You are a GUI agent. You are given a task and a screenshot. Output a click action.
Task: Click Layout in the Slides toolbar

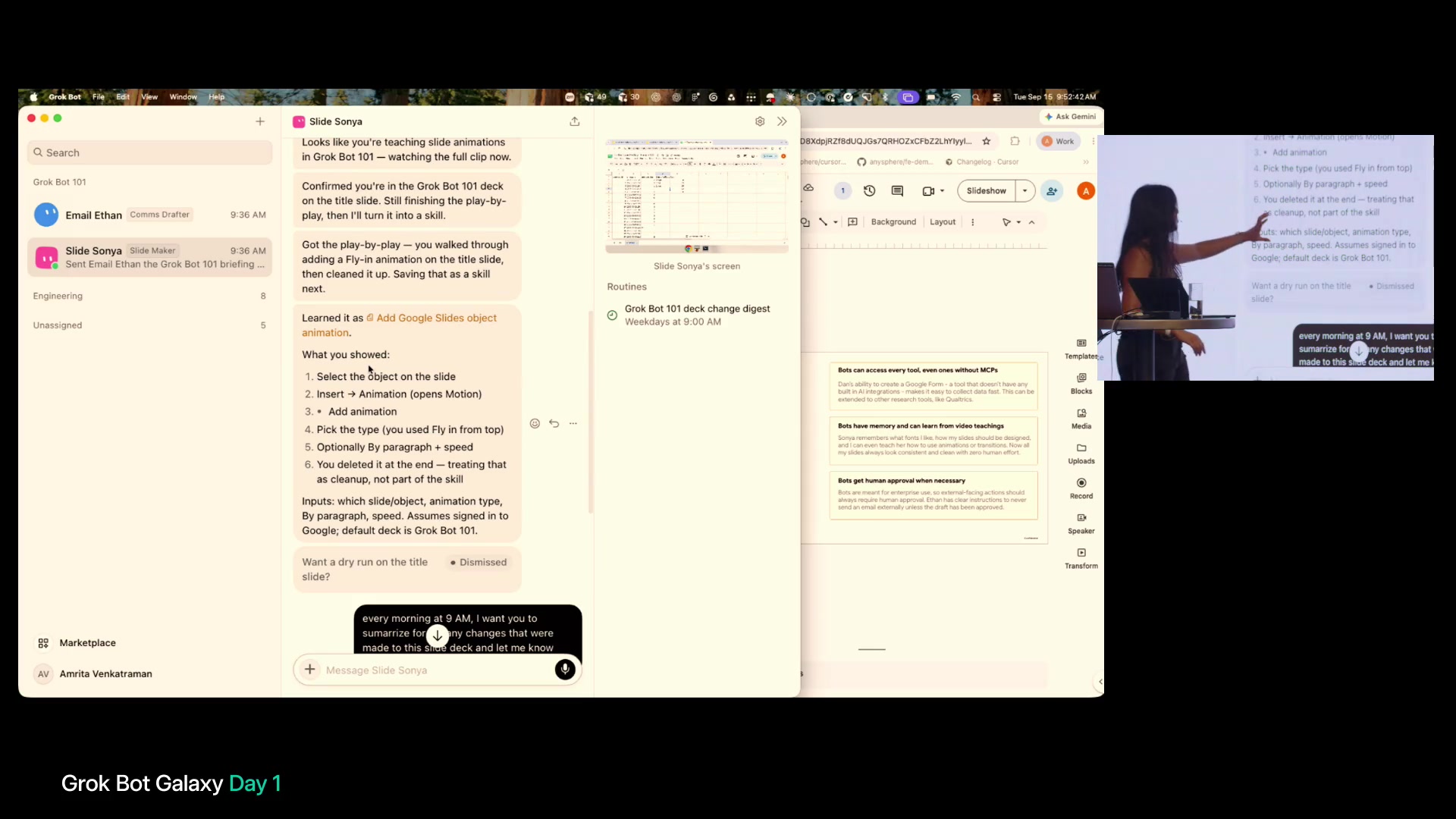point(943,222)
